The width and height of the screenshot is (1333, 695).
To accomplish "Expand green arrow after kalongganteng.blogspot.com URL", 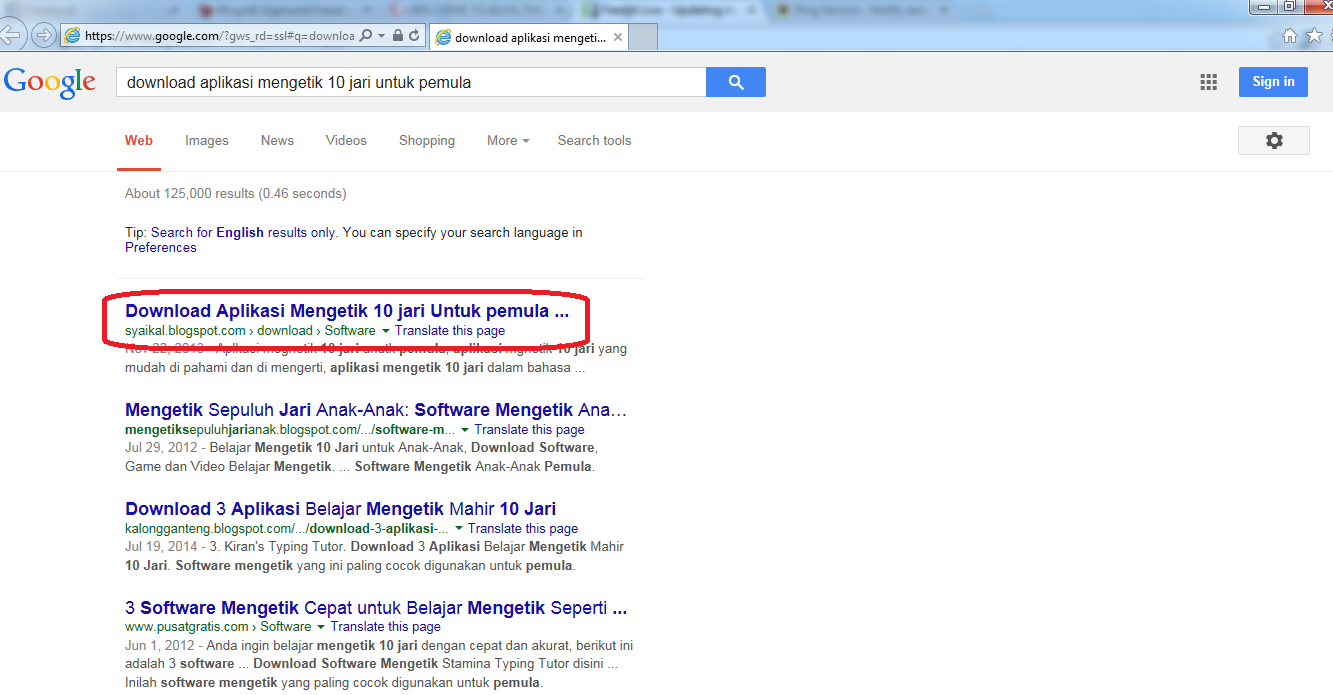I will point(458,529).
